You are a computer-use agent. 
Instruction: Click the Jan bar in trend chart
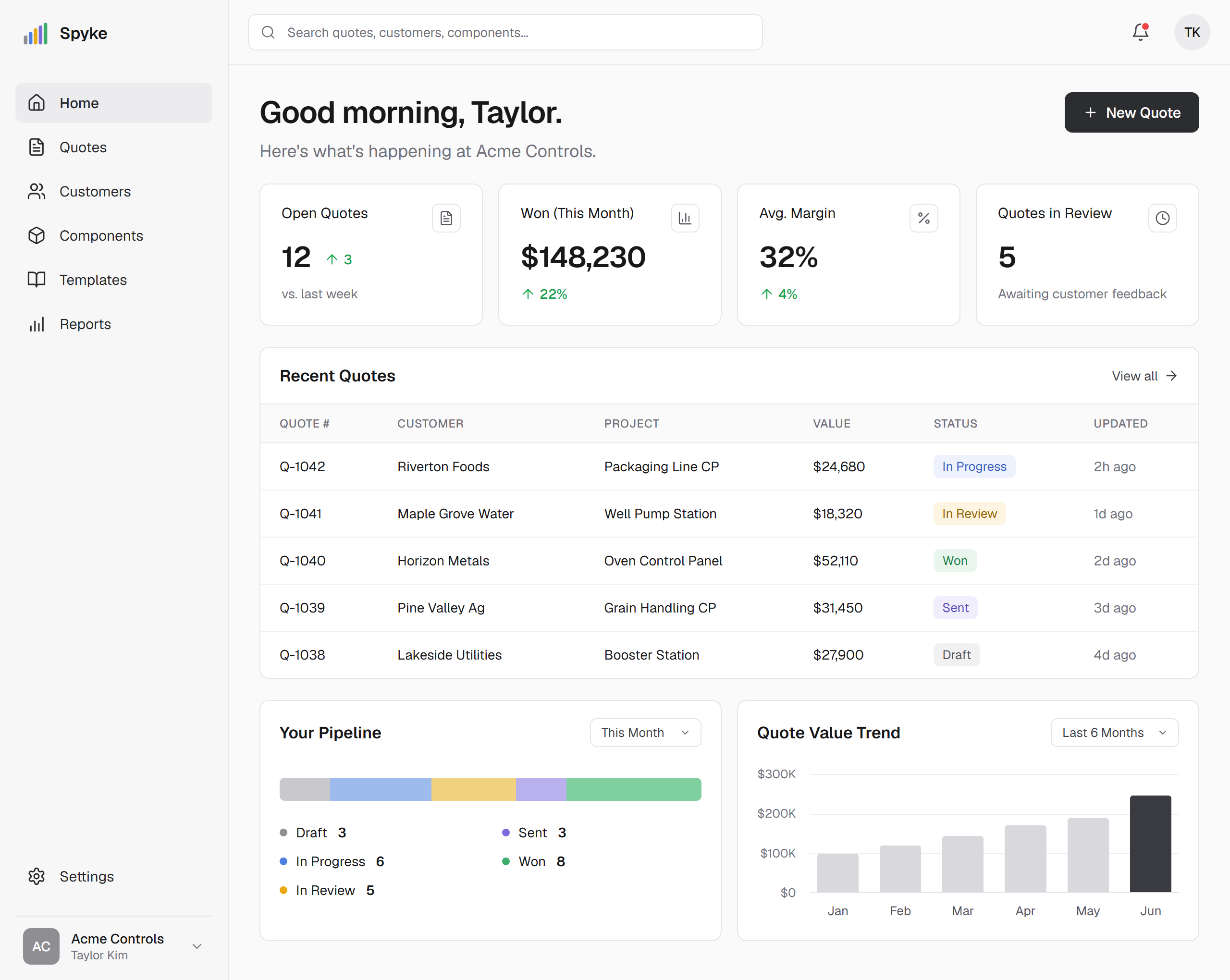click(x=837, y=873)
